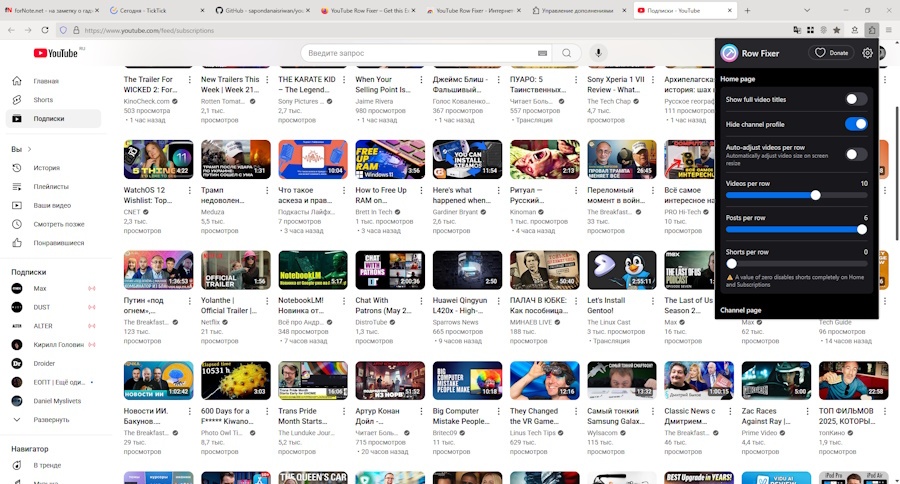Image resolution: width=900 pixels, height=484 pixels.
Task: Open the Droider channel in subscriptions
Action: (x=44, y=363)
